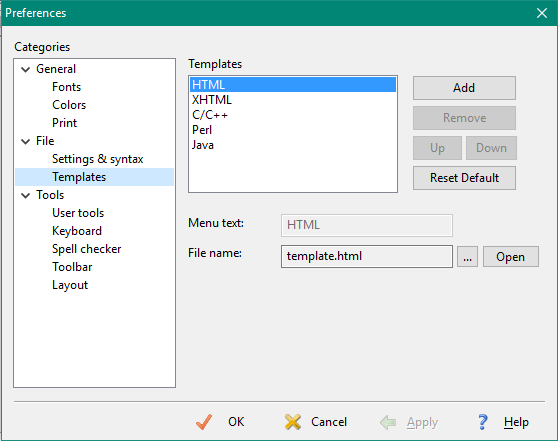Screen dimensions: 558x441
Task: Click the blue question mark Help icon
Action: 483,422
